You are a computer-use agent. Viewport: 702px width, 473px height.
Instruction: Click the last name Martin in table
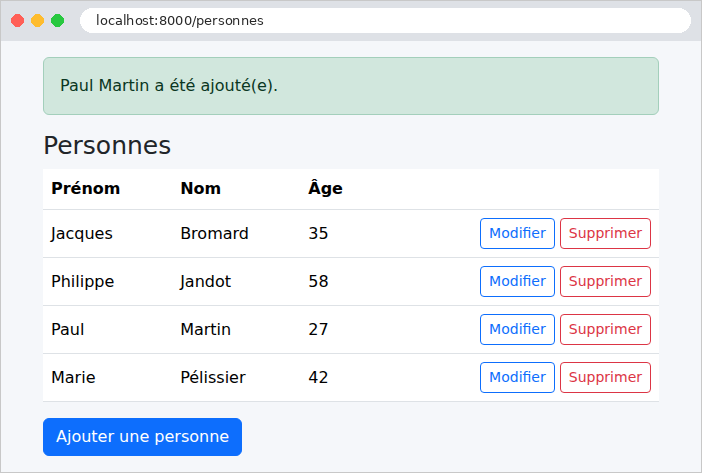tap(205, 329)
